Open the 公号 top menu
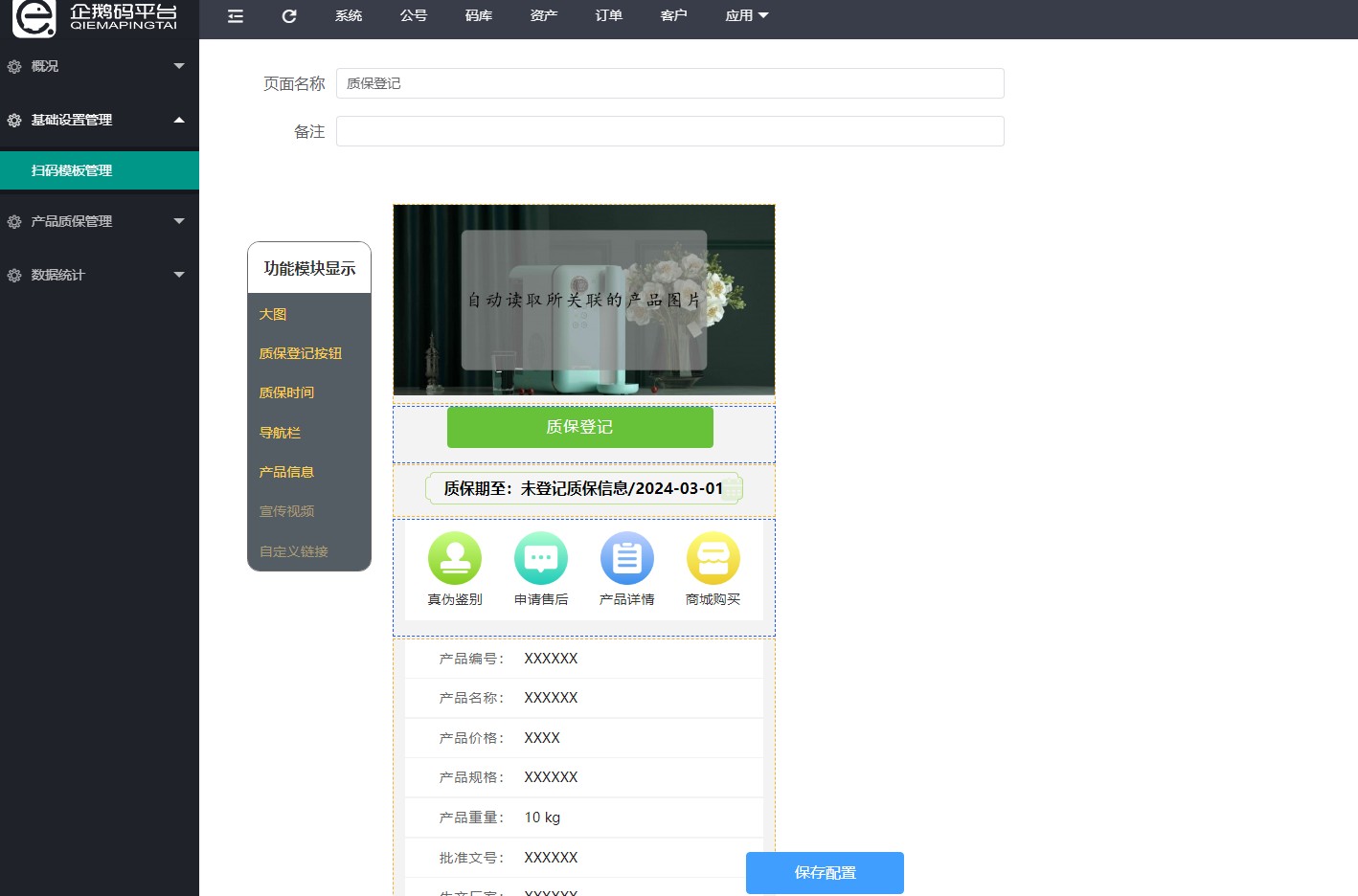1358x896 pixels. [x=414, y=16]
